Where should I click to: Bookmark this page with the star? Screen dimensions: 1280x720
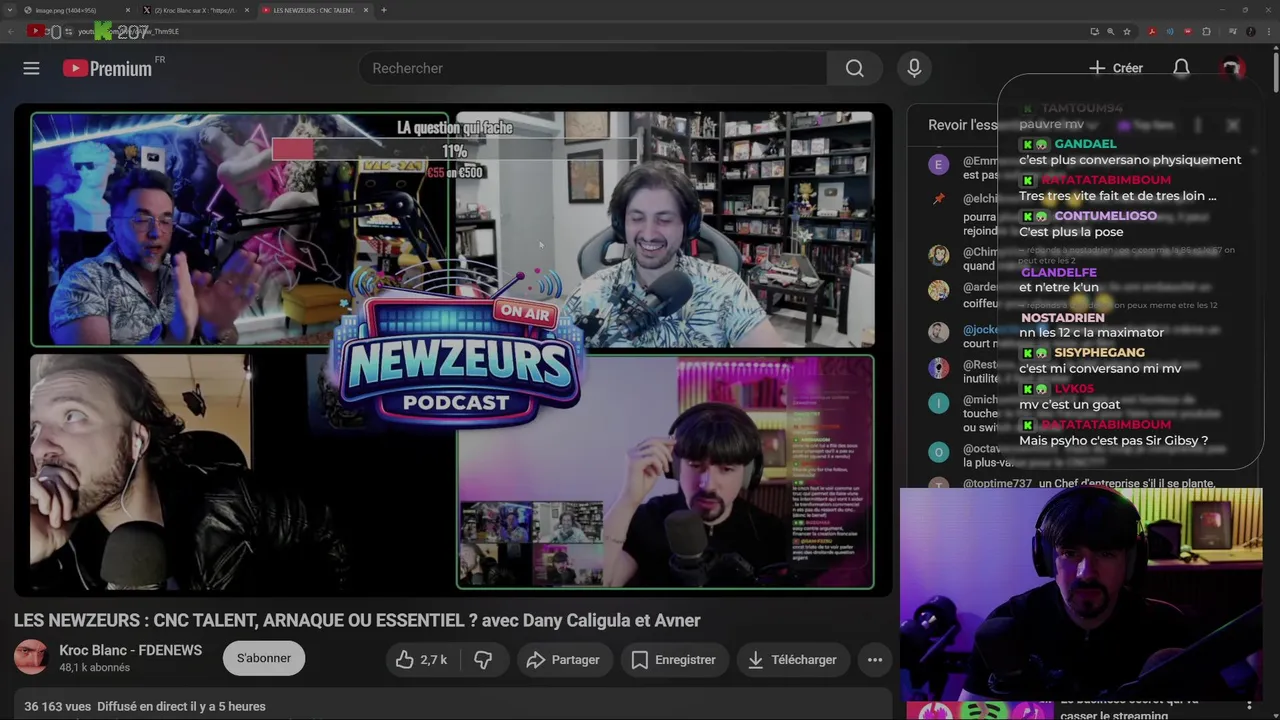point(1127,31)
